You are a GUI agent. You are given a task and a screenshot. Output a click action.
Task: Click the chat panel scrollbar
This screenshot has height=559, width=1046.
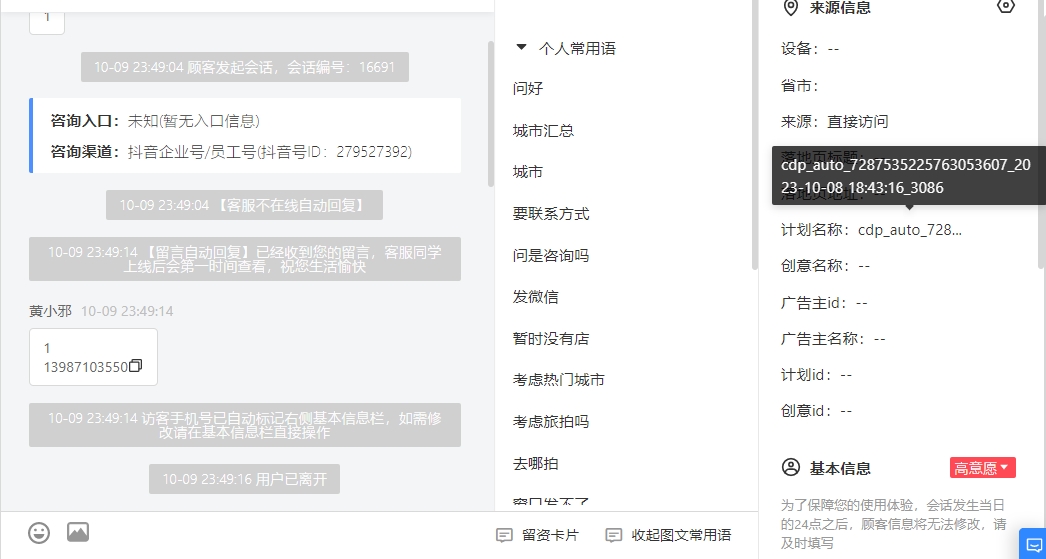click(491, 113)
